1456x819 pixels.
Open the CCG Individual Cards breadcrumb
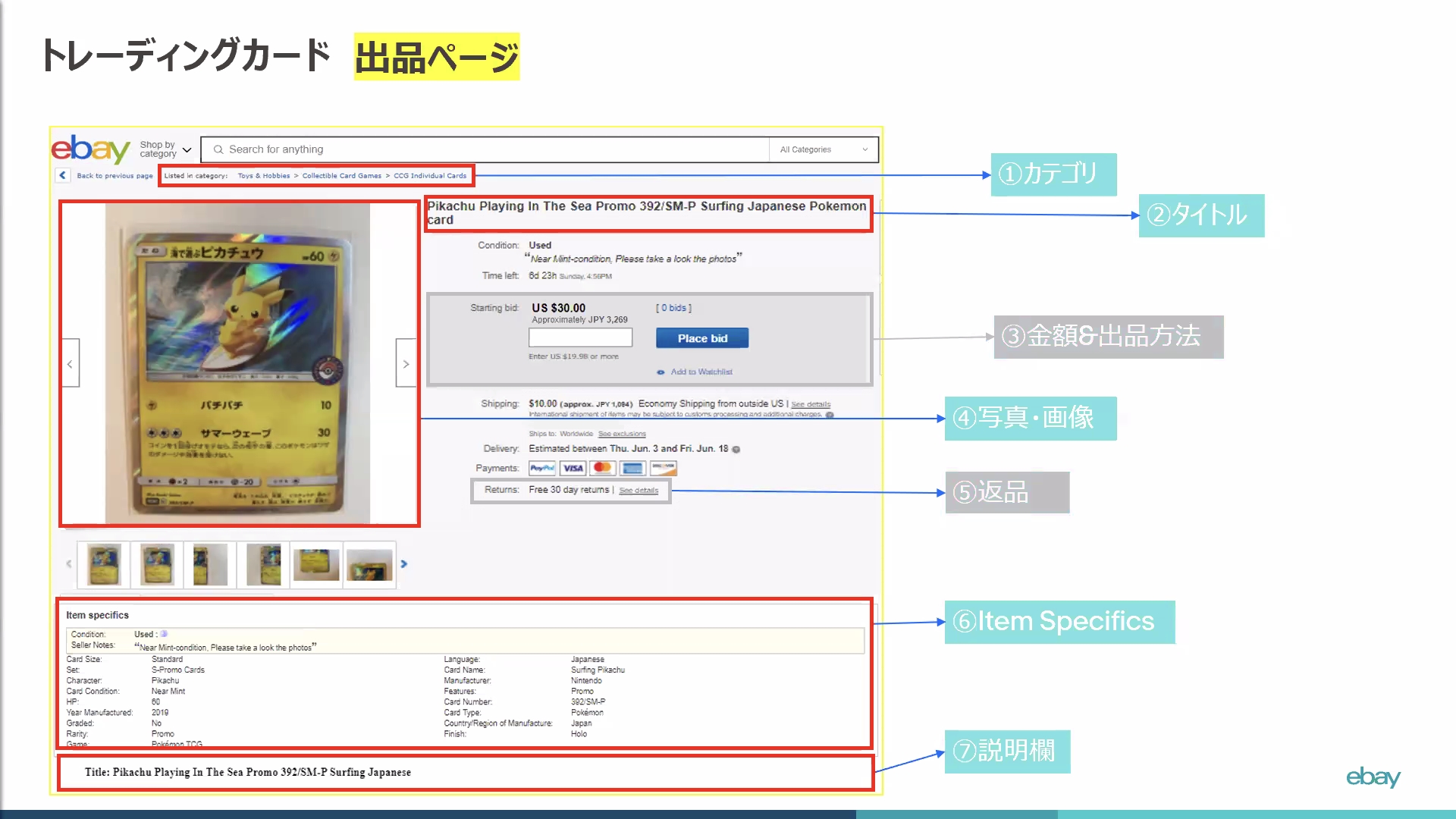[430, 176]
